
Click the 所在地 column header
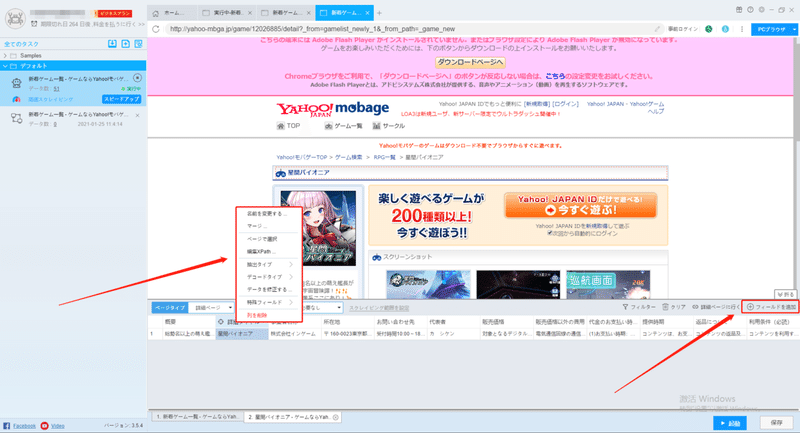347,322
